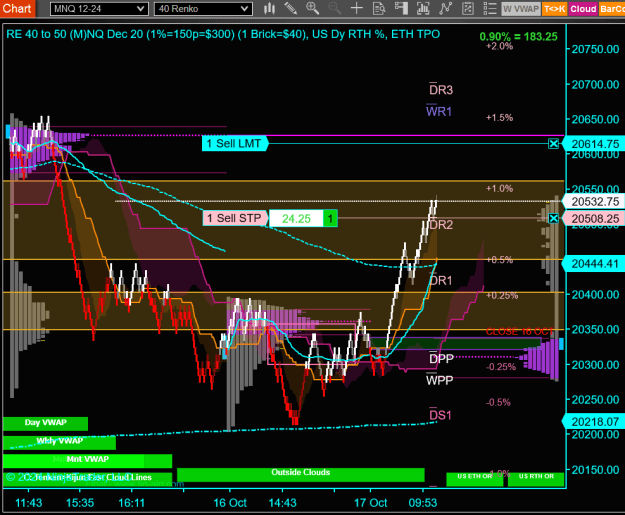625x515 pixels.
Task: Toggle the magenta Cloud toolbar button
Action: 583,9
